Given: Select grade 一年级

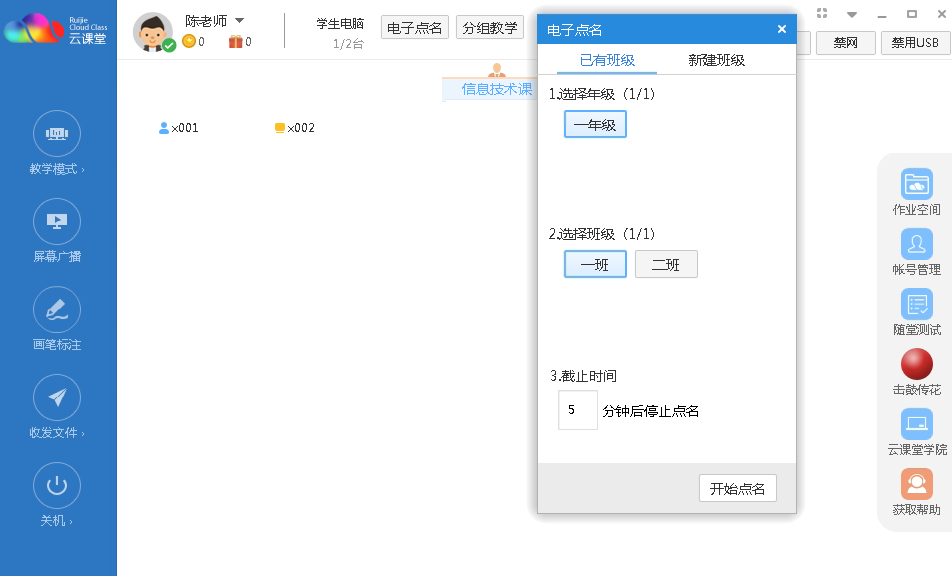Looking at the screenshot, I should pyautogui.click(x=595, y=124).
